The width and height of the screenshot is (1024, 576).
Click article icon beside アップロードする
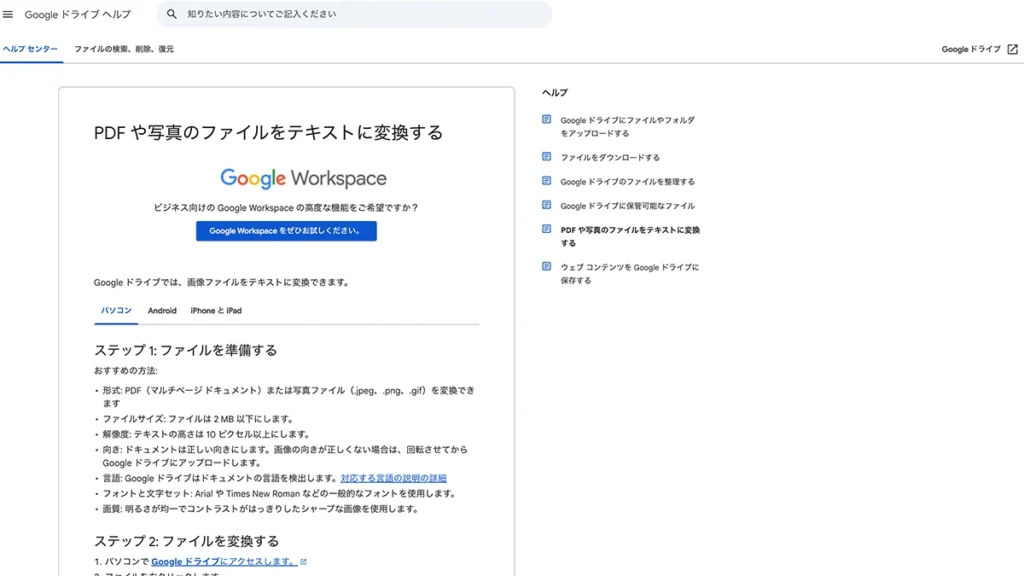point(547,120)
